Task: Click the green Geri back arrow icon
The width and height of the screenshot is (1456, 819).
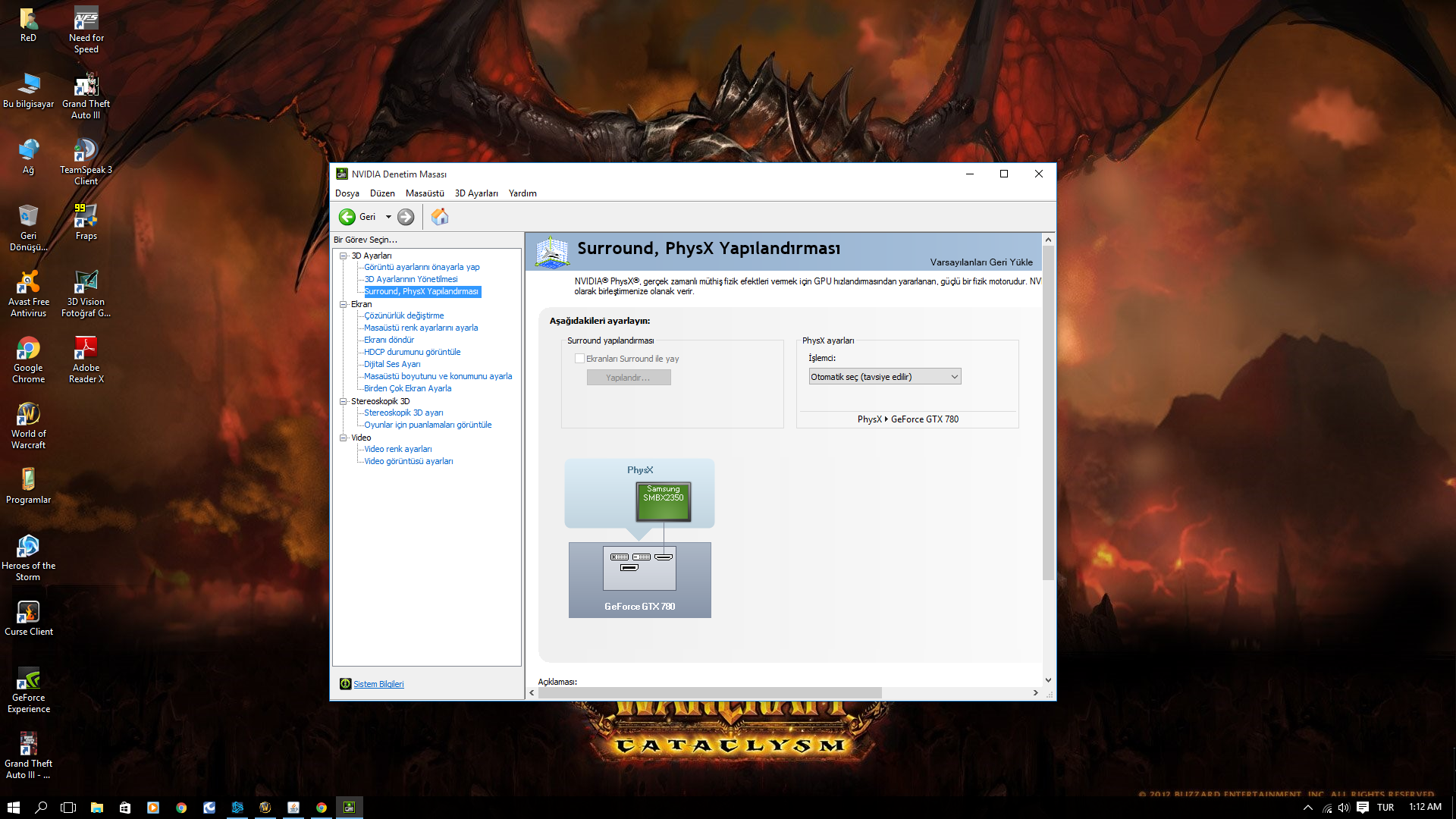Action: (347, 217)
